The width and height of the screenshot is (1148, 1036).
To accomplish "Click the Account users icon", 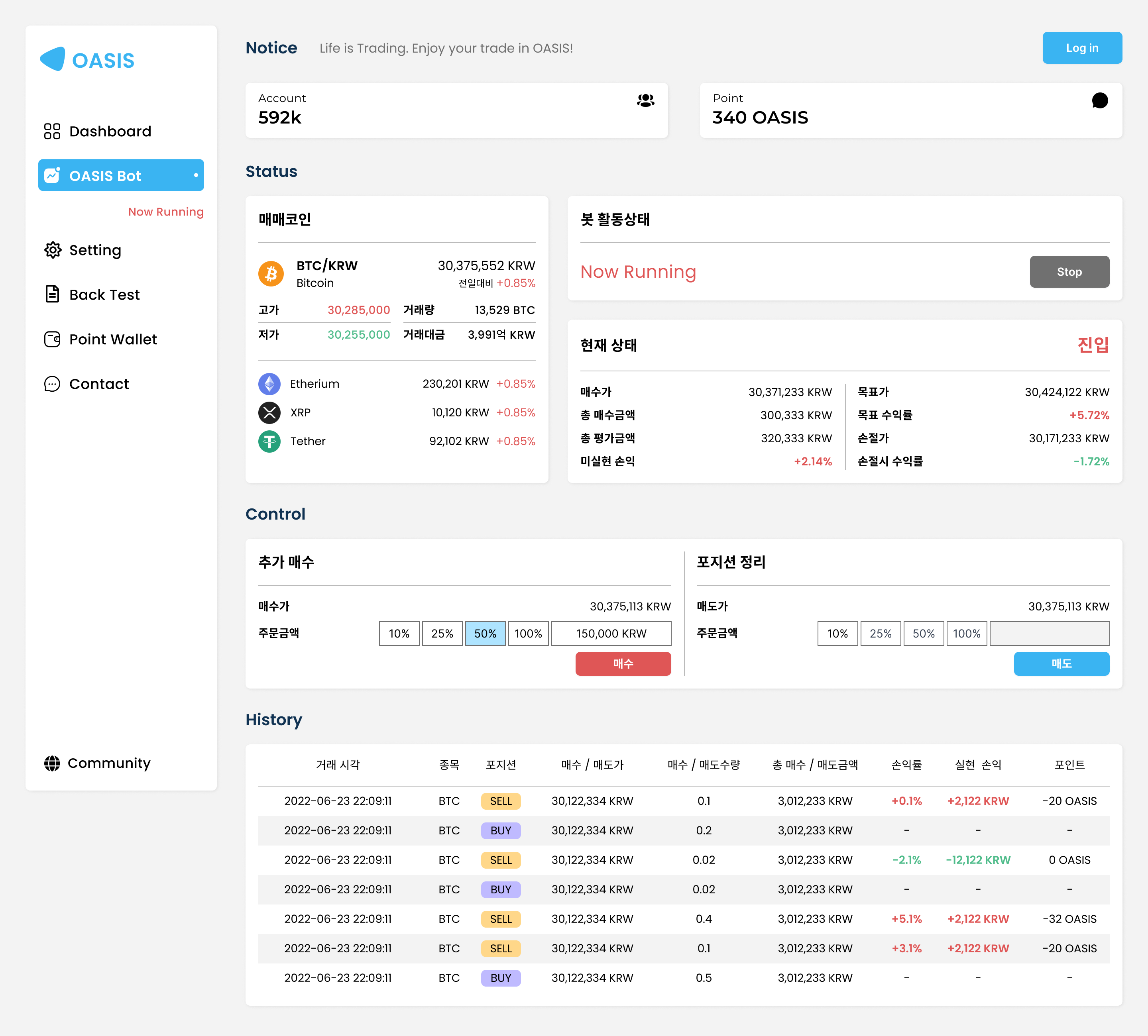I will (646, 101).
